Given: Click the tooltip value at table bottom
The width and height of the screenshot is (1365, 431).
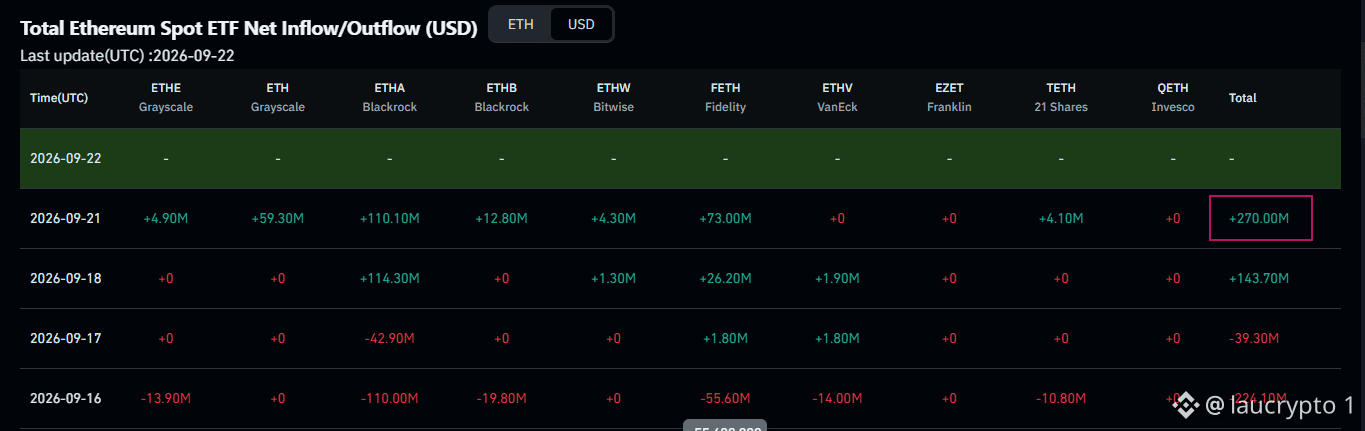Looking at the screenshot, I should pos(725,425).
